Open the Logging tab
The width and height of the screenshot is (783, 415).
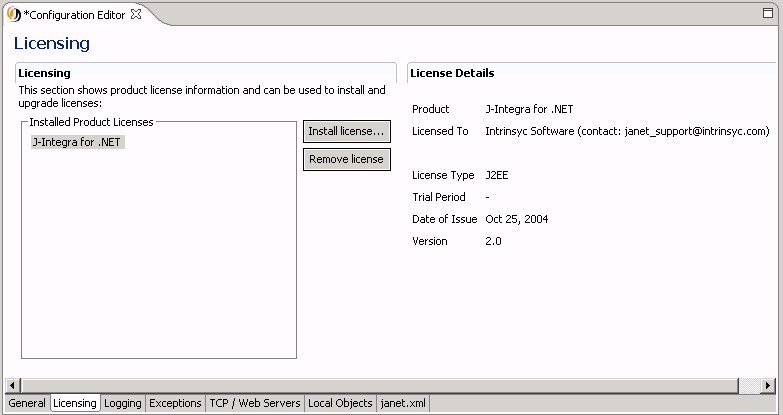click(123, 403)
